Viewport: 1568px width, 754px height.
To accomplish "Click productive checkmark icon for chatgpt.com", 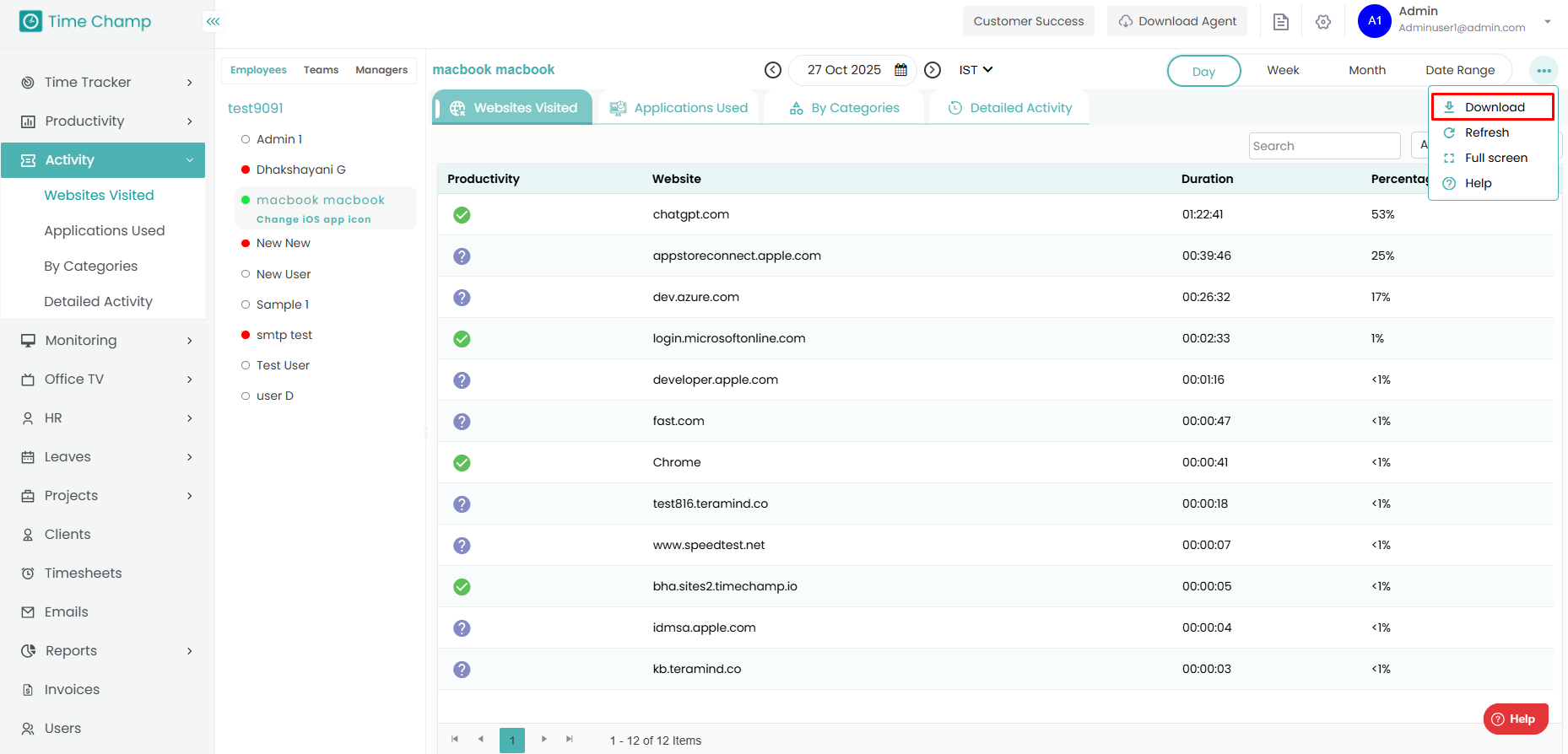I will [x=462, y=215].
